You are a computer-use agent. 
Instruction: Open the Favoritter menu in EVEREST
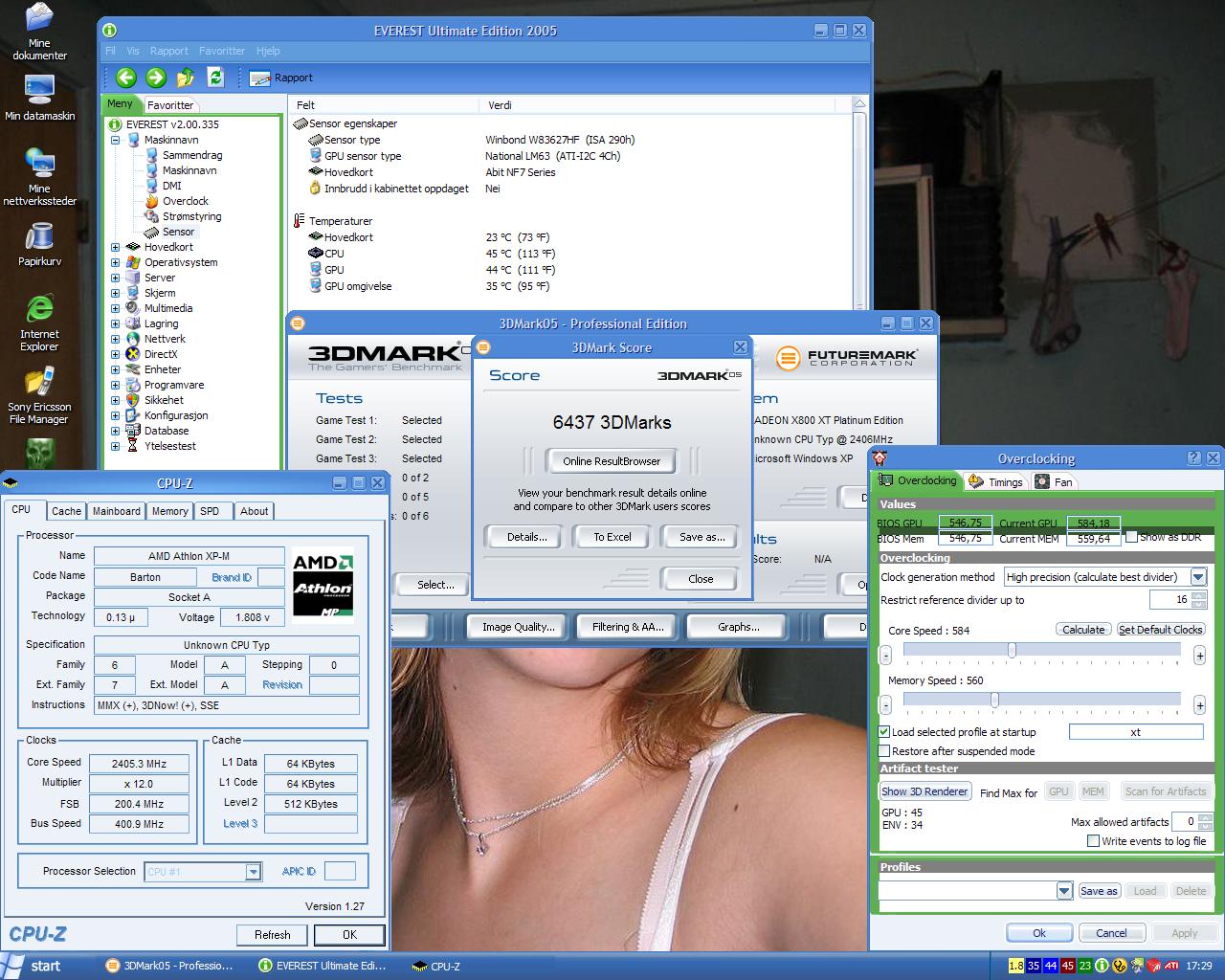222,51
